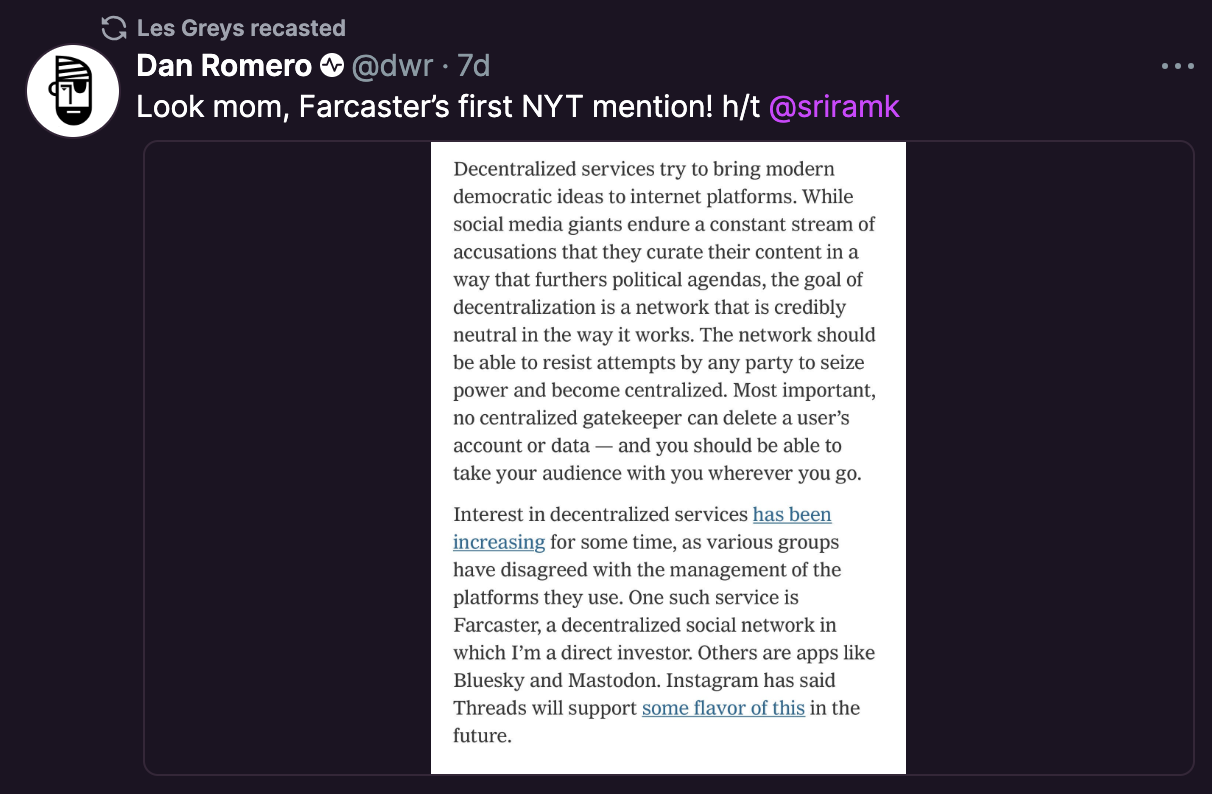Click the paragraph starting "Decentralized services try"
Viewport: 1212px width, 794px height.
[x=665, y=321]
